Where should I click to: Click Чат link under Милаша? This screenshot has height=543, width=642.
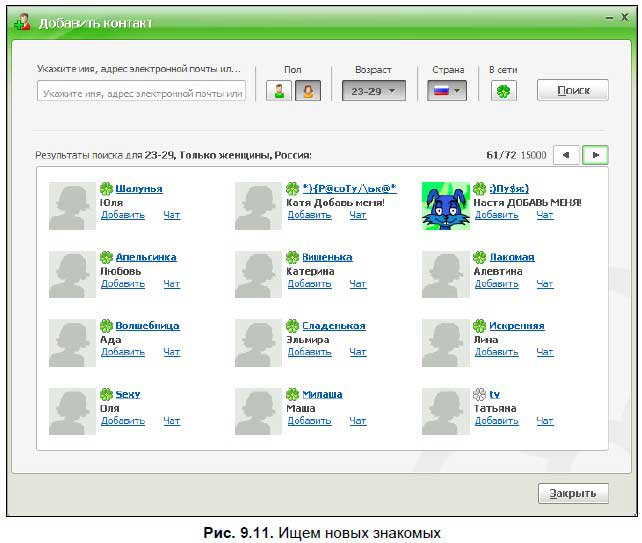tap(358, 421)
